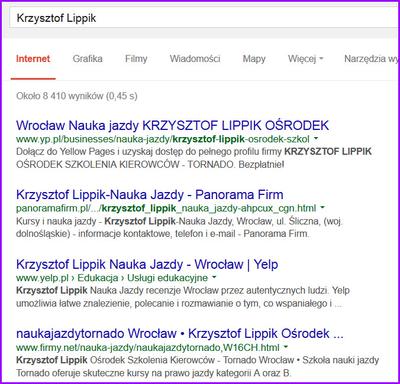Switch to the Grafika tab
The height and width of the screenshot is (384, 400).
pyautogui.click(x=87, y=59)
